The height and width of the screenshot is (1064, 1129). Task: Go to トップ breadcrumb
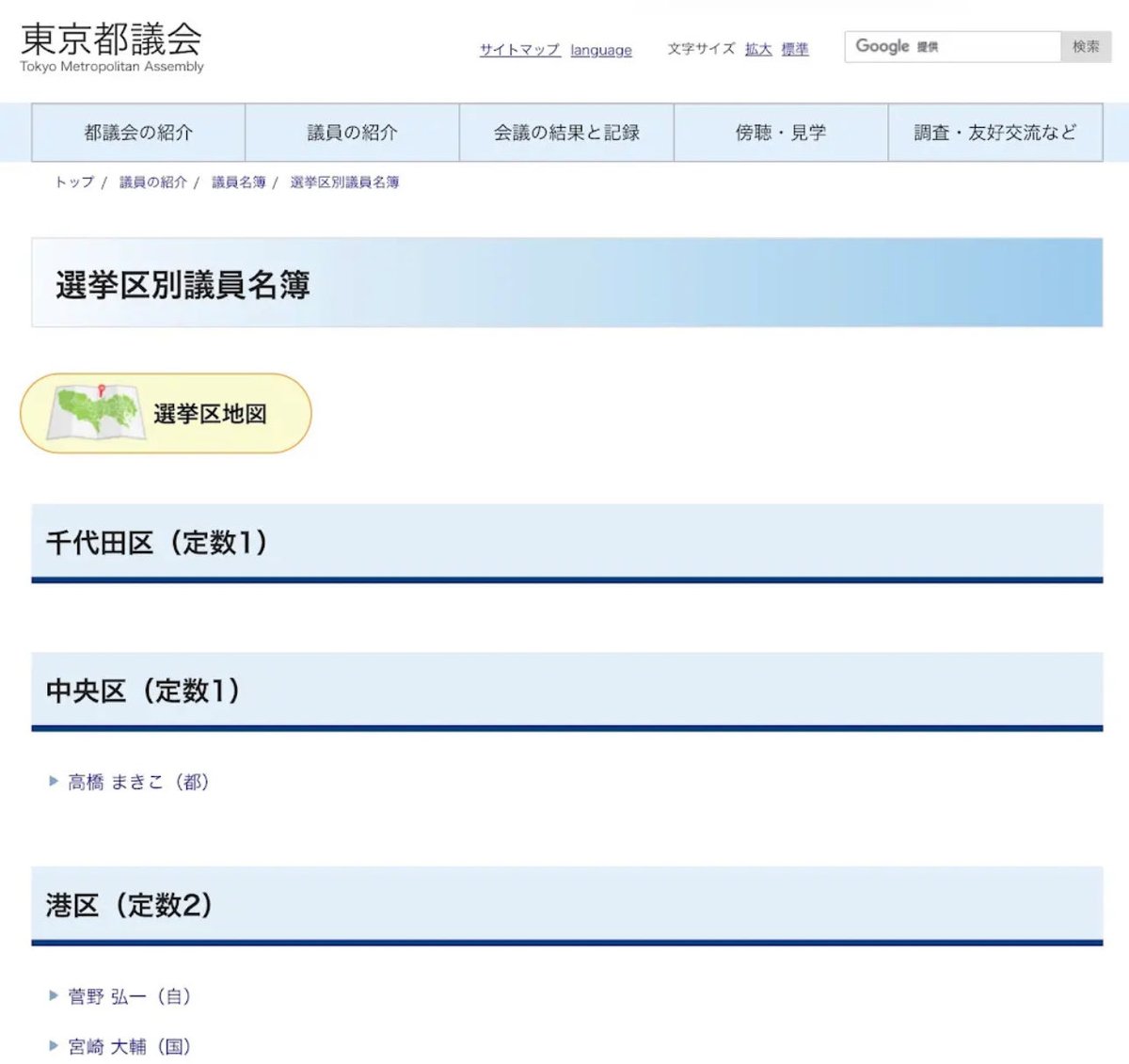[74, 183]
